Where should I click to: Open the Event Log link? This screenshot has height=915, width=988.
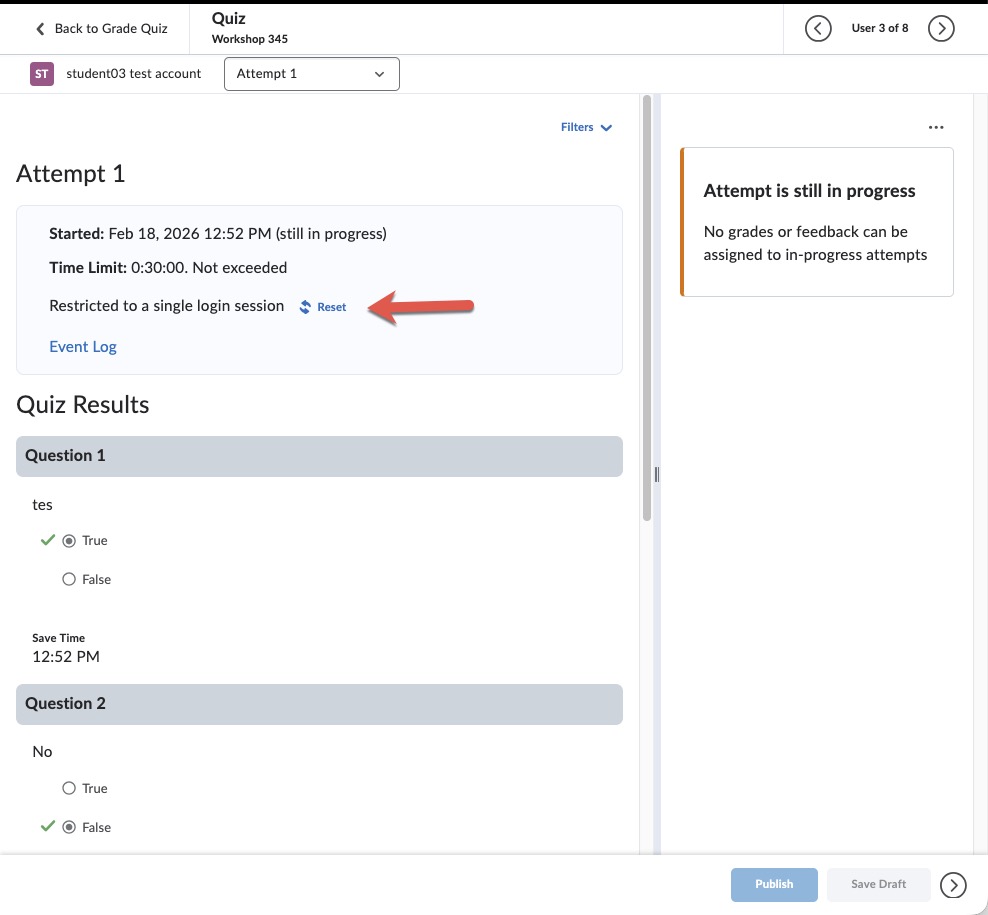pyautogui.click(x=83, y=347)
